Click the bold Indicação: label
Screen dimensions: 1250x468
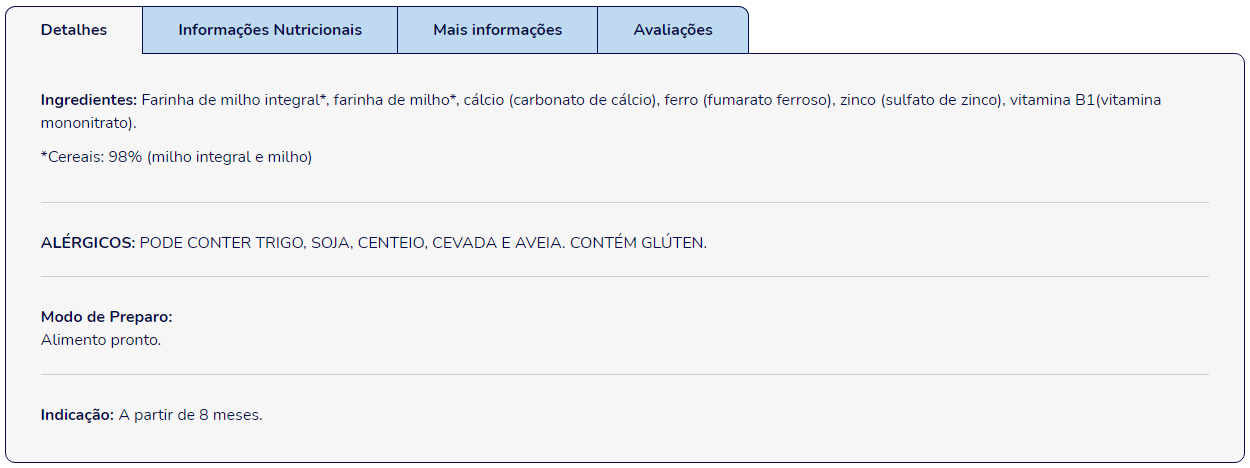pyautogui.click(x=78, y=415)
